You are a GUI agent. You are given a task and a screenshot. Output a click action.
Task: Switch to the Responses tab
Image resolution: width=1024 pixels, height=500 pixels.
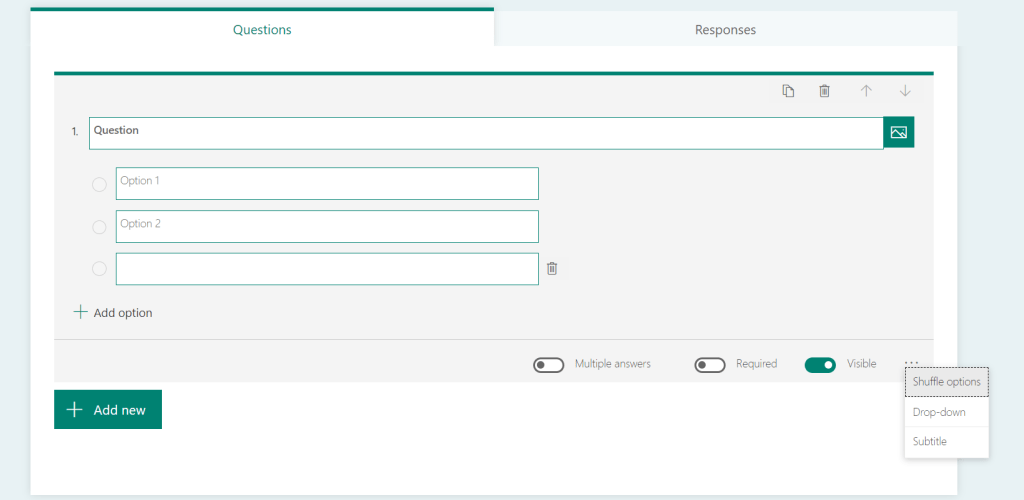[x=725, y=30]
